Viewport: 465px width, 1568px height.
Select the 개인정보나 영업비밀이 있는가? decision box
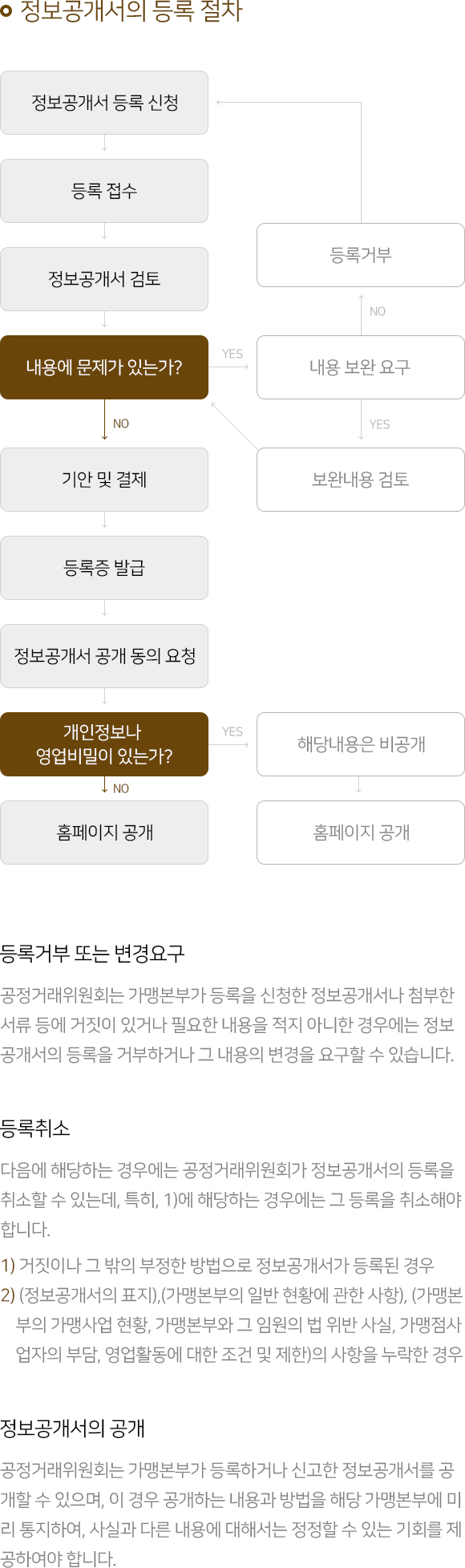pos(104,744)
